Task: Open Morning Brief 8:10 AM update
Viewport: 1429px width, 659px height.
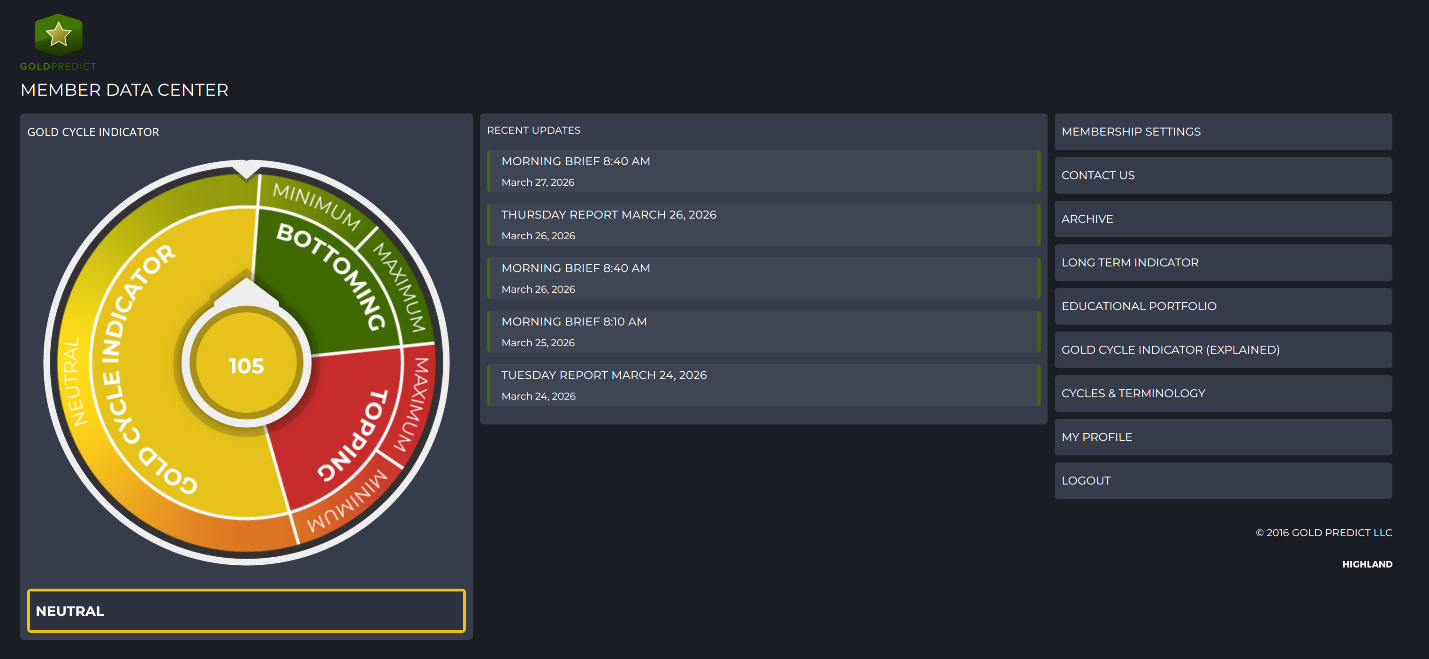Action: pyautogui.click(x=764, y=332)
